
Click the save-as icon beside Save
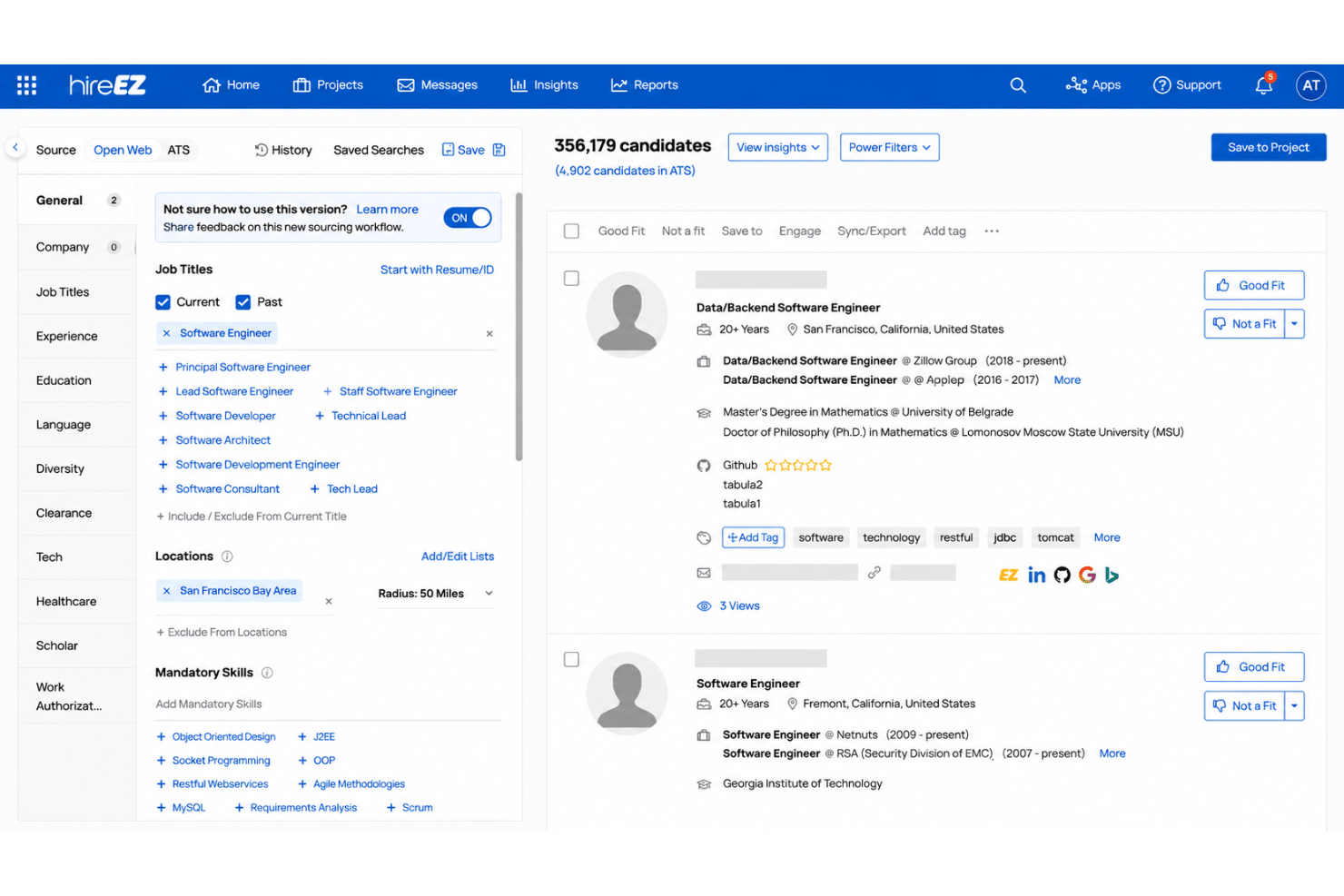[x=499, y=150]
